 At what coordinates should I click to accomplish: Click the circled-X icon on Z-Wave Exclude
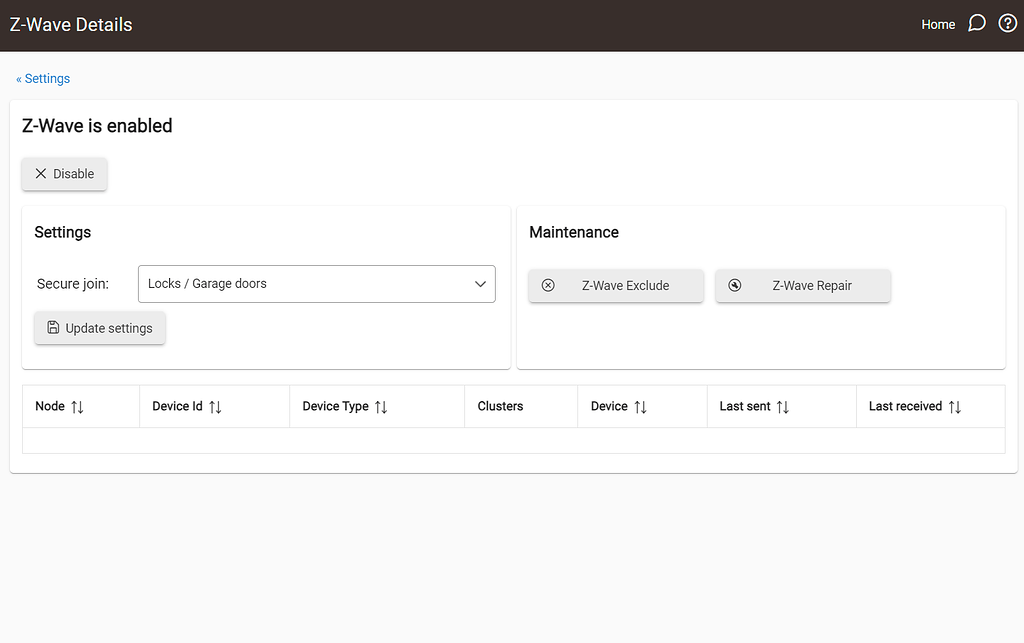coord(548,285)
